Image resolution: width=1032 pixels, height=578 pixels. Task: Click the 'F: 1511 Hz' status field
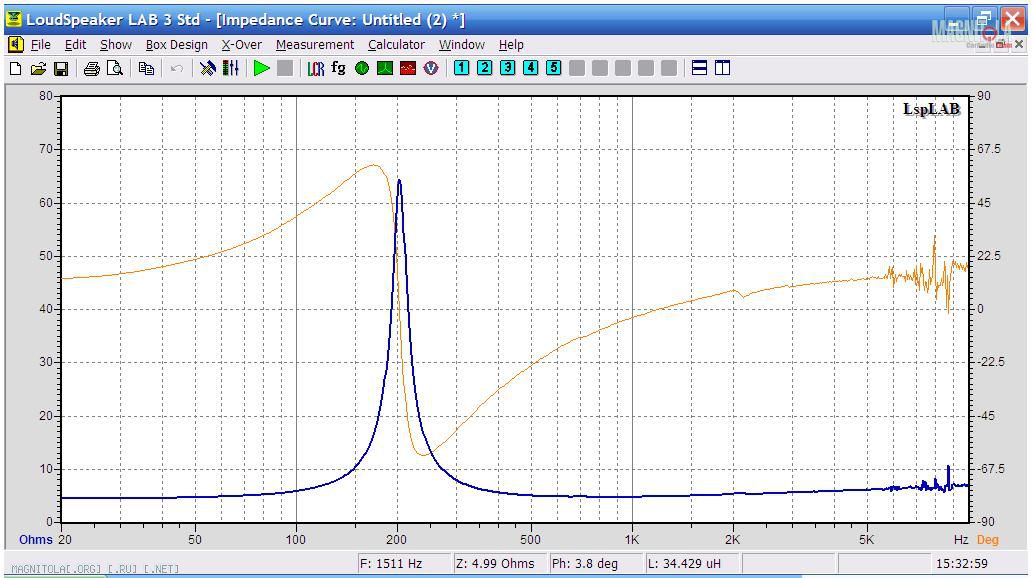point(403,564)
